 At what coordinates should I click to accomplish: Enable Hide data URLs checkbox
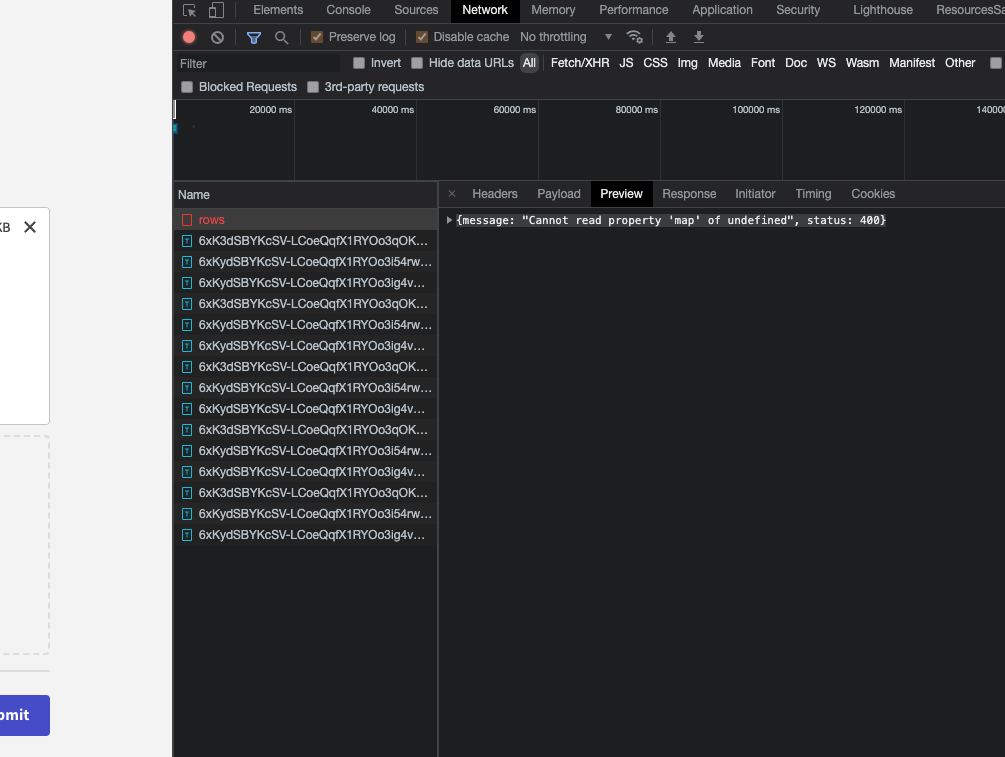pos(417,63)
